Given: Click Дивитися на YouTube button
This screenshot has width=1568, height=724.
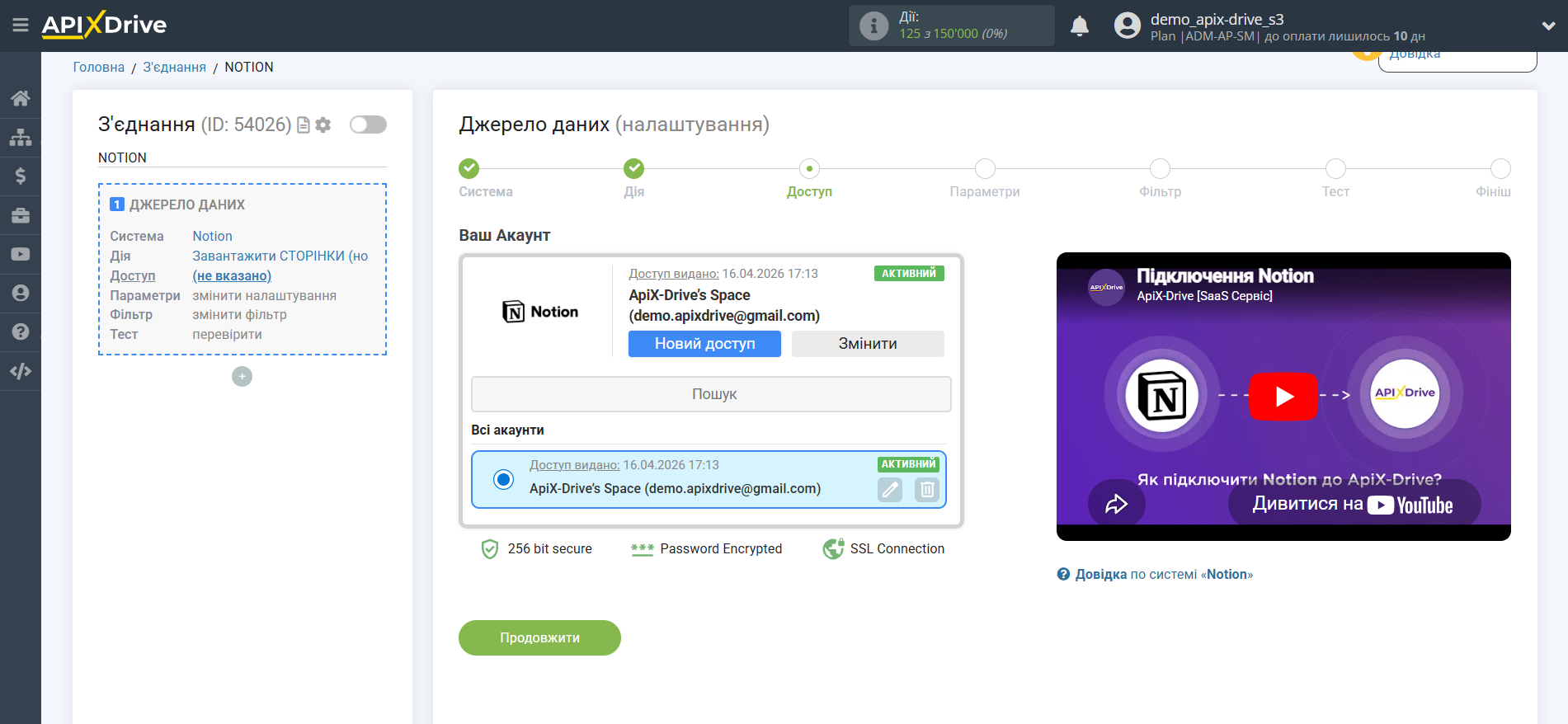Looking at the screenshot, I should tap(1354, 504).
